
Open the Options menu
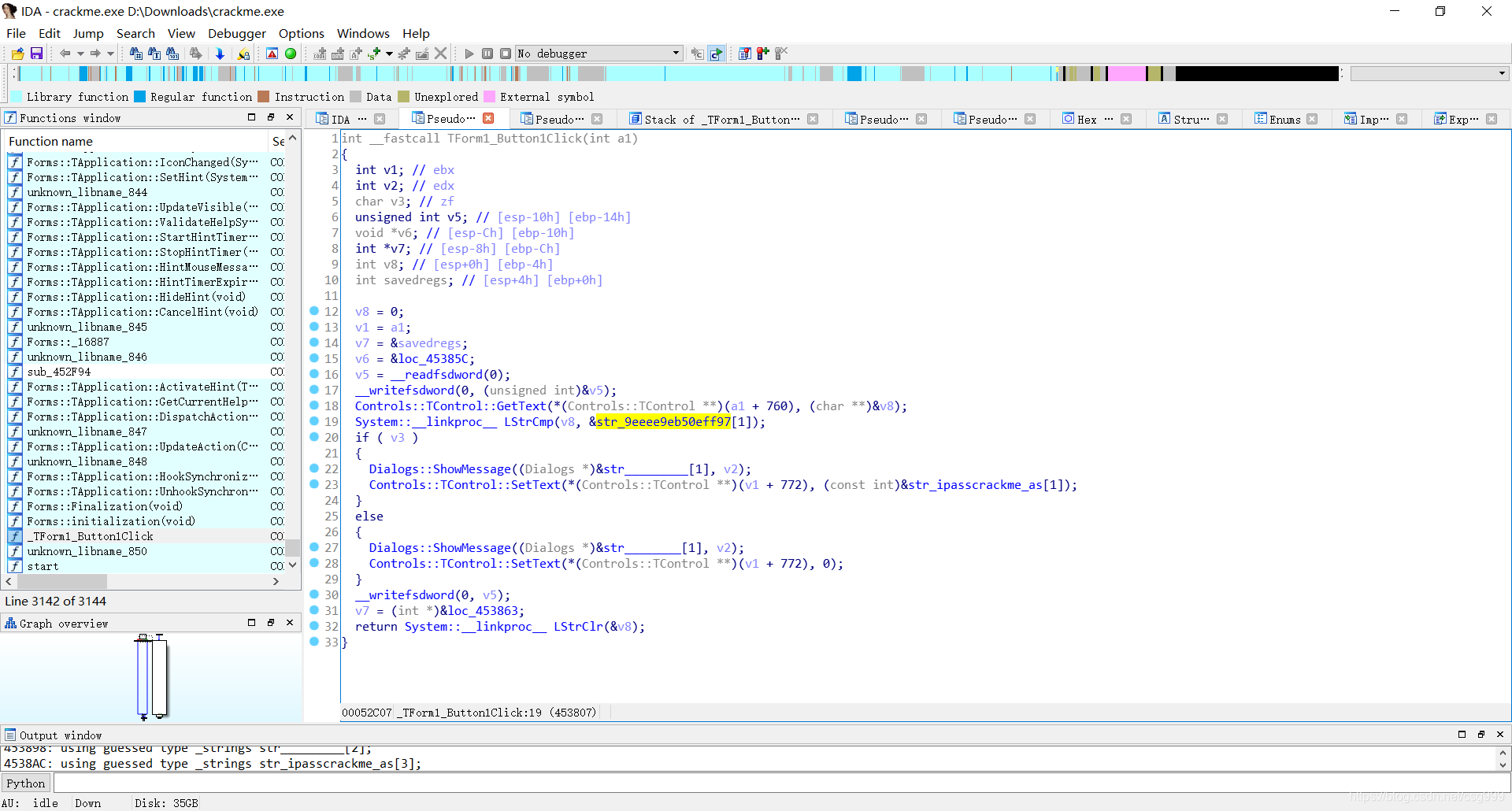302,33
